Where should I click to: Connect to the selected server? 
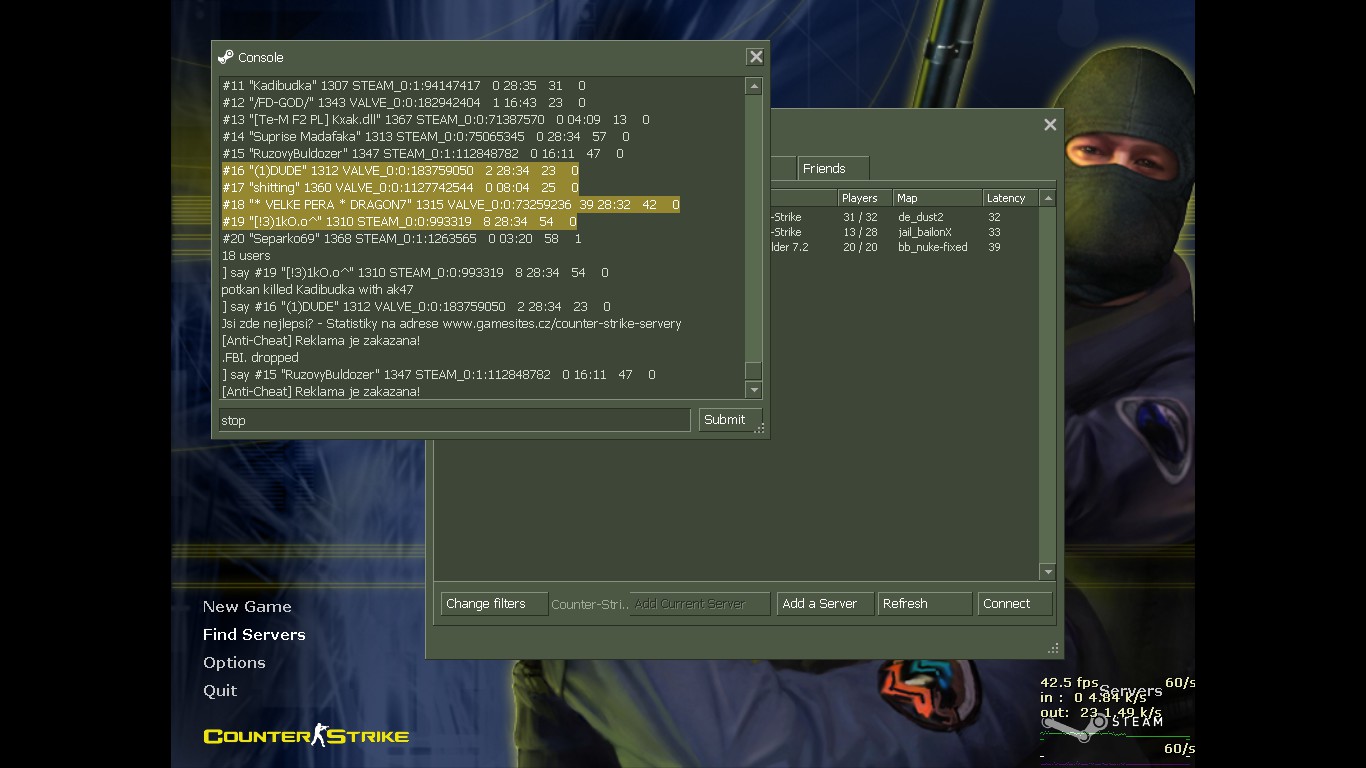click(x=1015, y=604)
